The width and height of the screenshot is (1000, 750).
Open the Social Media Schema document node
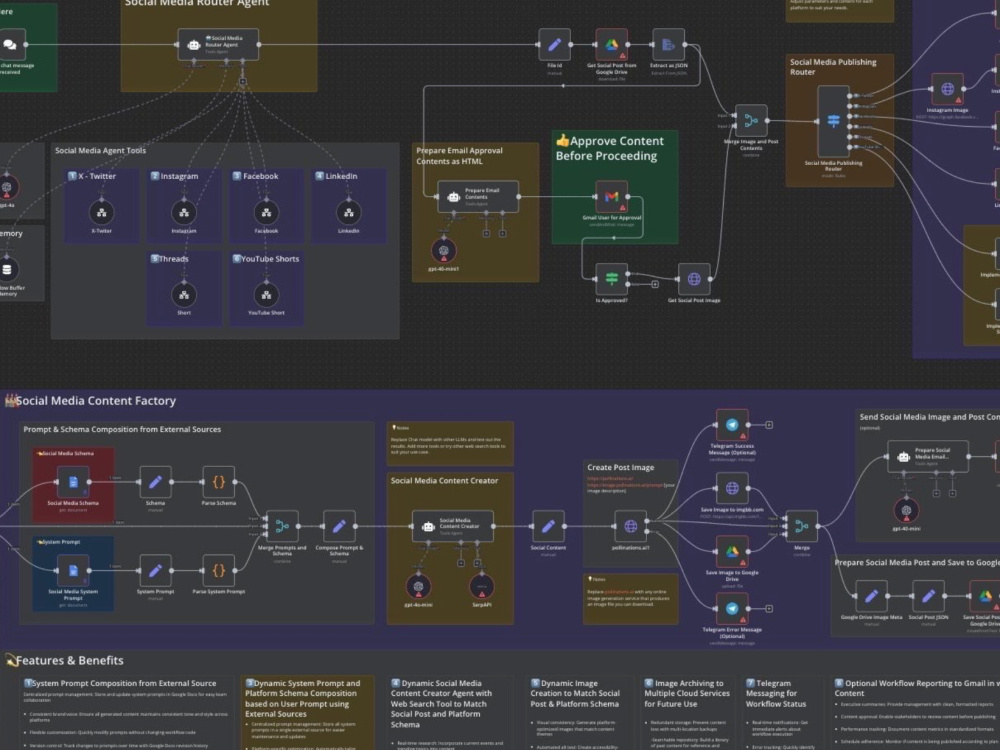(x=73, y=482)
